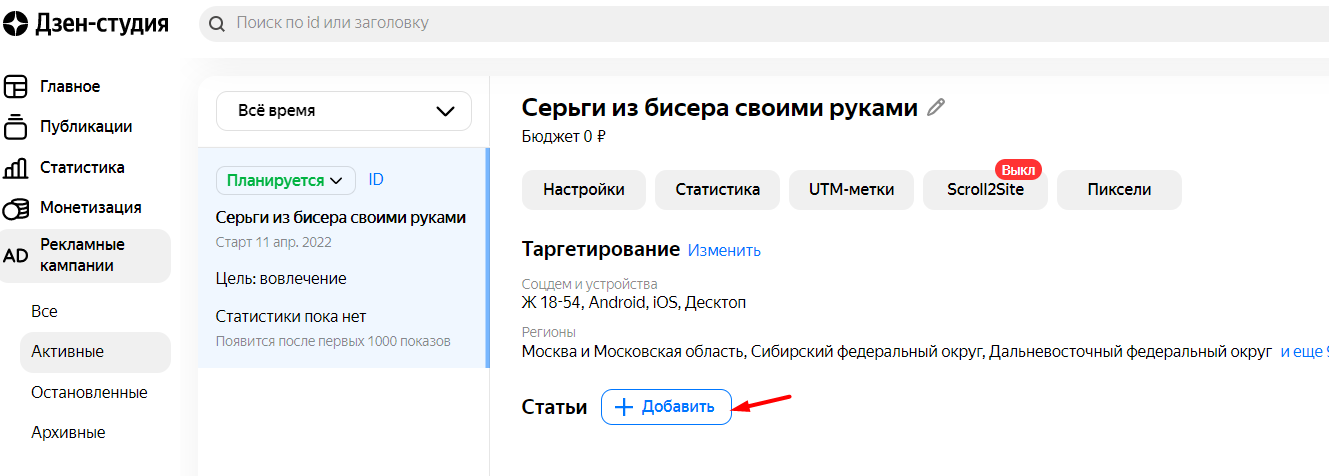Open Статистика in left sidebar

(82, 167)
